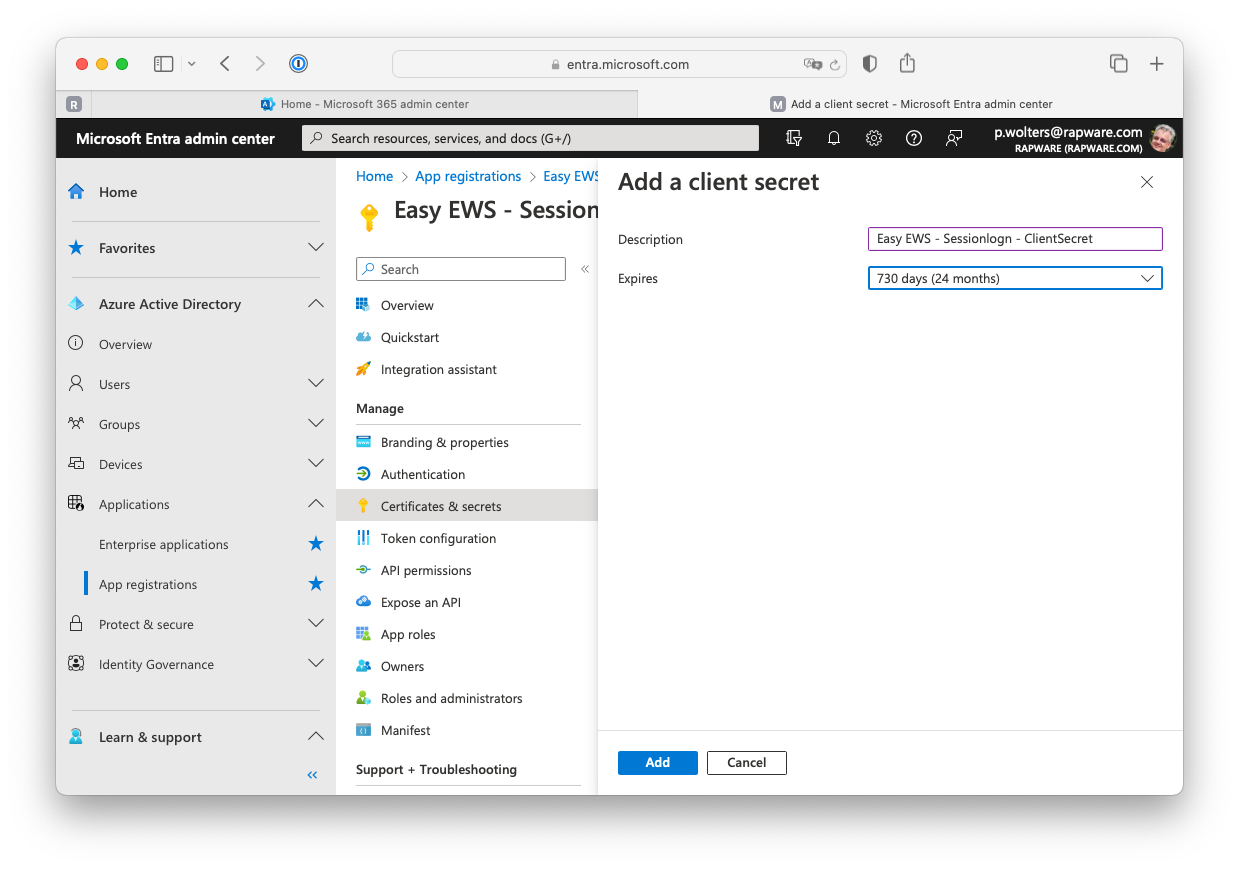This screenshot has height=869, width=1239.
Task: Open Owners menu item
Action: click(402, 666)
